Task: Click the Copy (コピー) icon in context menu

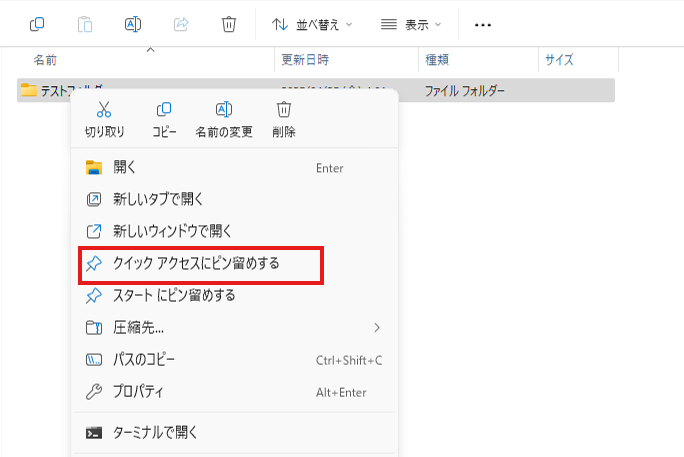Action: pos(164,110)
